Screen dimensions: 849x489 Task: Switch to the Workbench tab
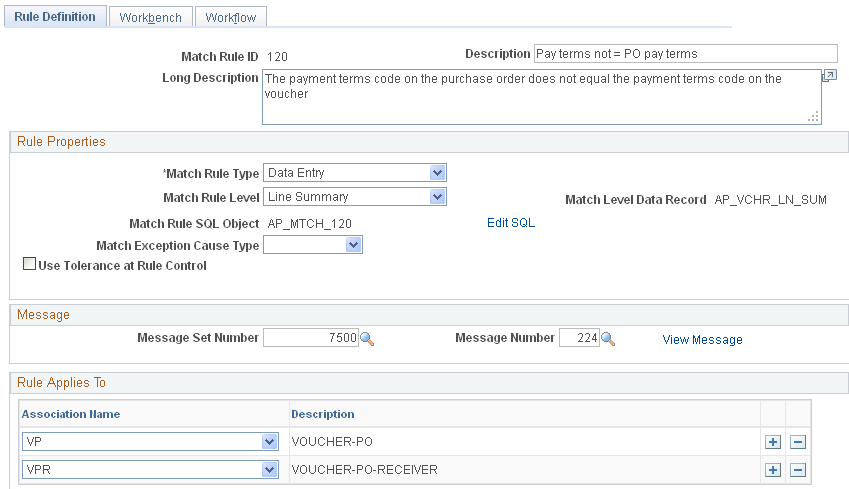click(151, 17)
